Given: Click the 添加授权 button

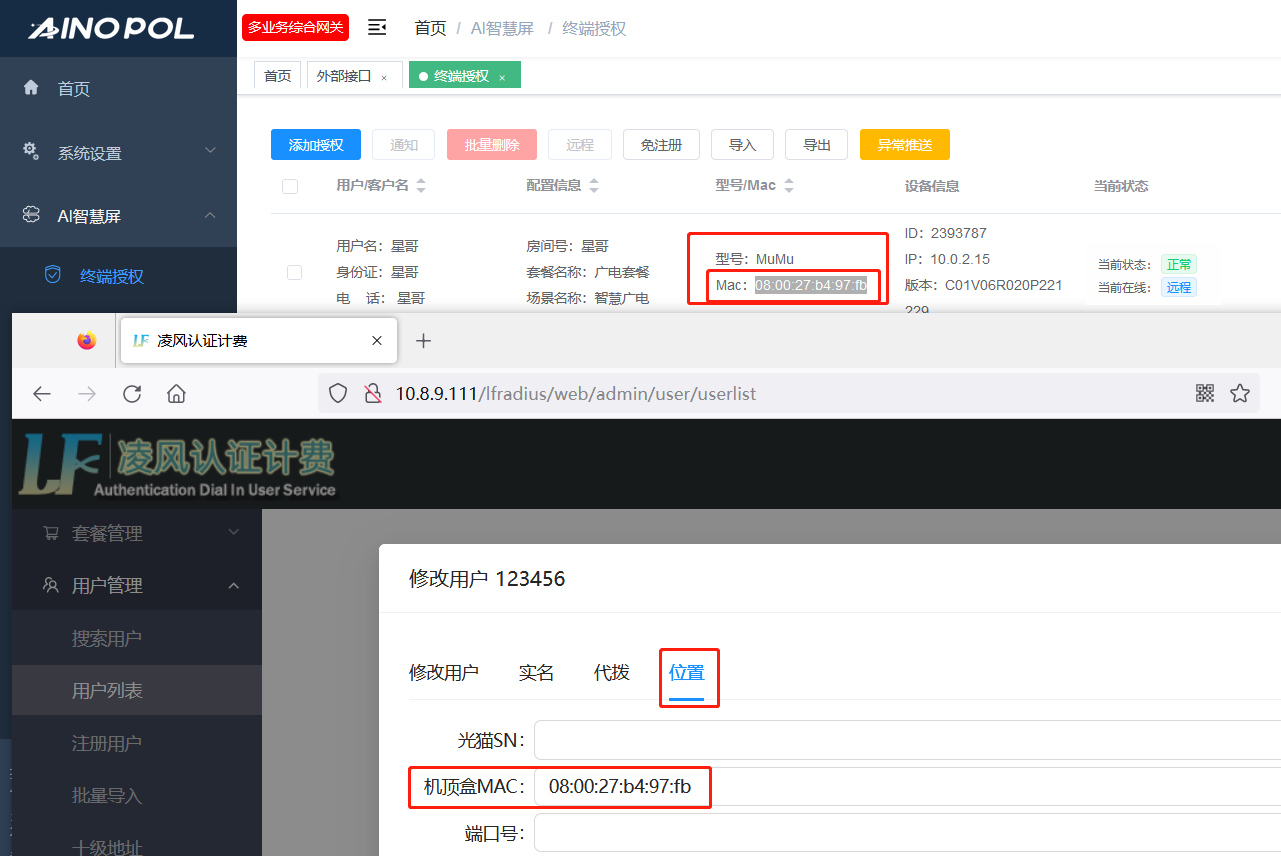Looking at the screenshot, I should click(x=316, y=145).
